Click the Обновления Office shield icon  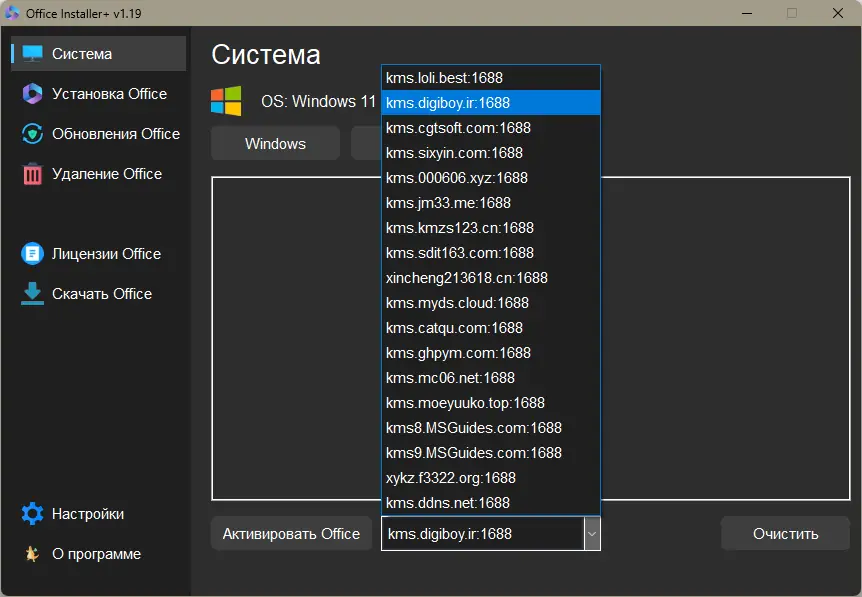coord(31,133)
